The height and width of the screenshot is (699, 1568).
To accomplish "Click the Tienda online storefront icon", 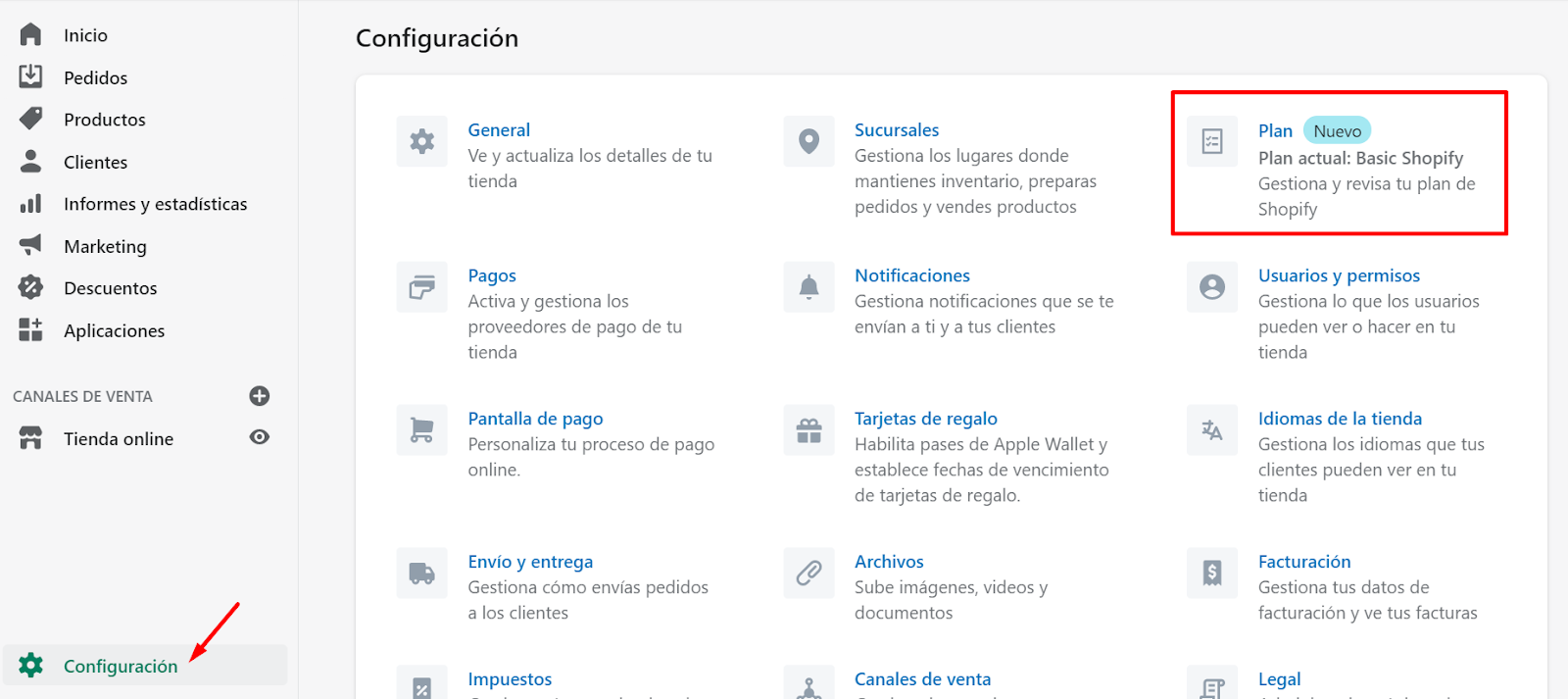I will (x=30, y=438).
